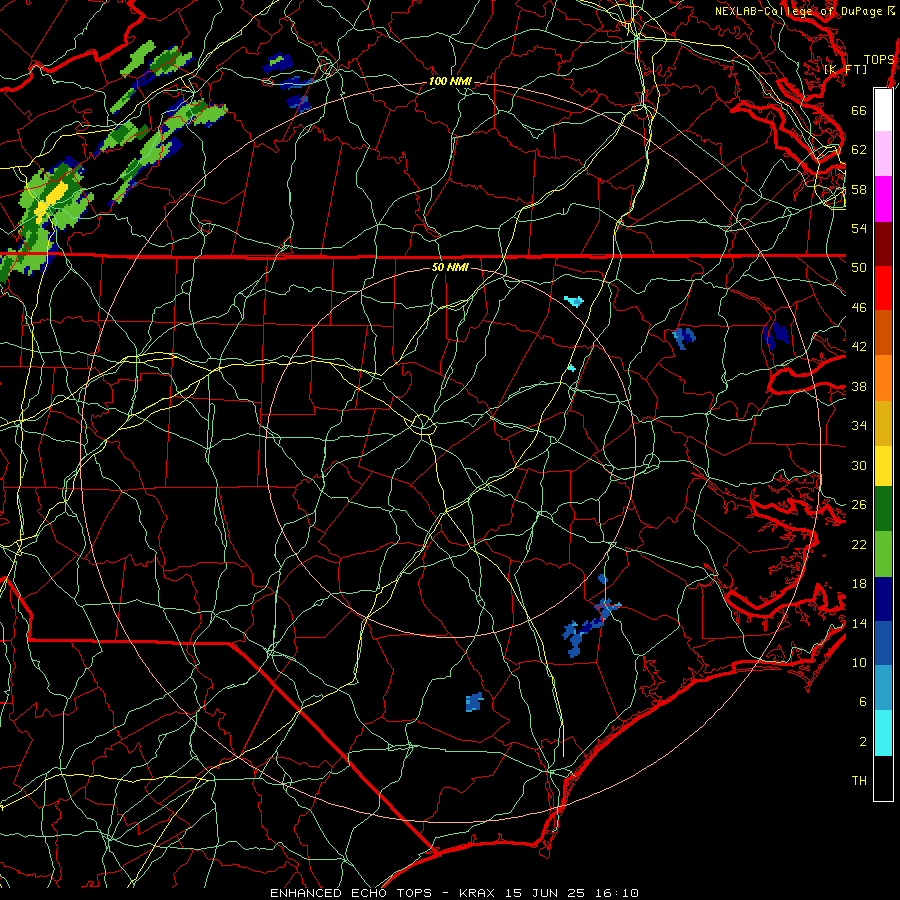Screen dimensions: 900x900
Task: Click the legend value "50"
Action: (859, 268)
